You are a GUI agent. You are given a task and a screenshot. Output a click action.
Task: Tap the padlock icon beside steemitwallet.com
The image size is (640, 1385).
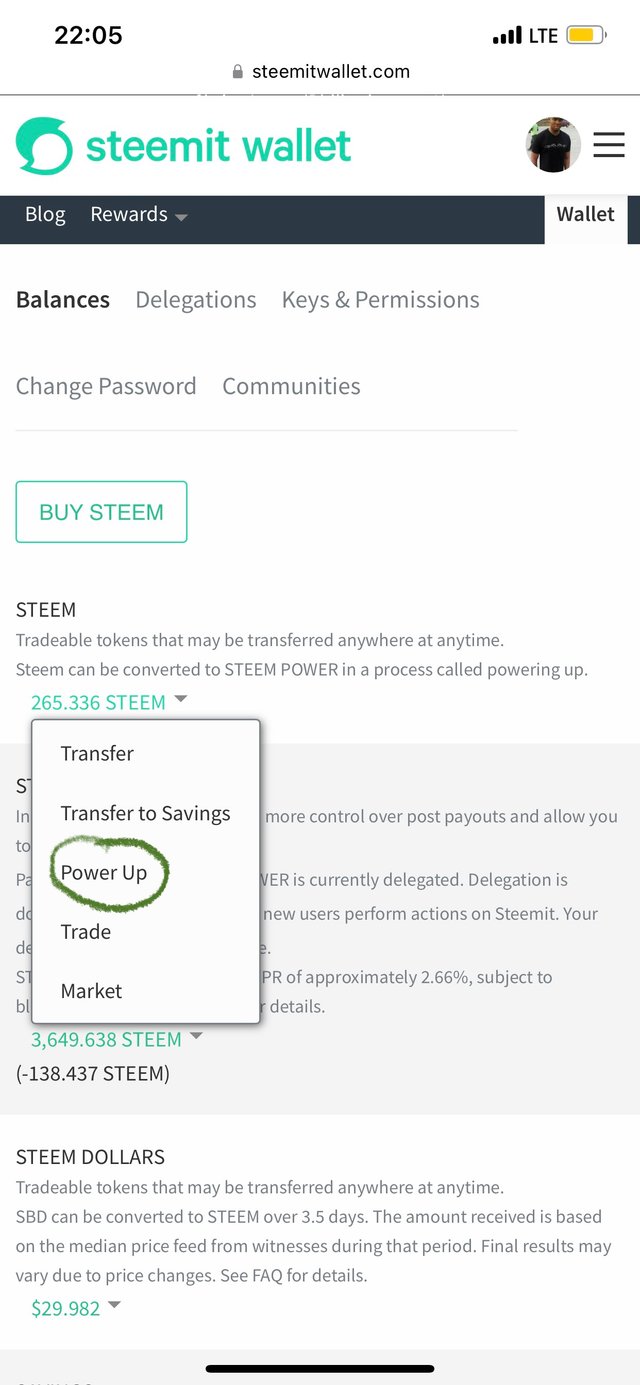(238, 71)
